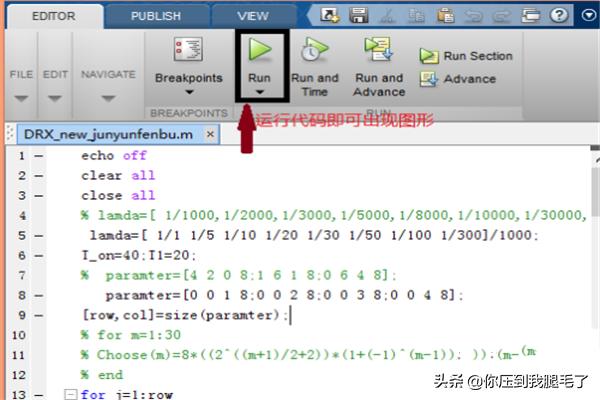The width and height of the screenshot is (600, 400).
Task: Click the Run Section button
Action: click(x=466, y=56)
